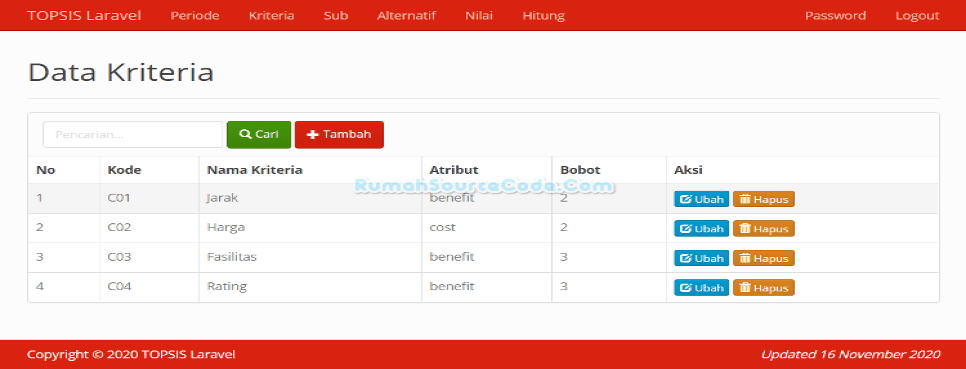Select the C03 code cell
The height and width of the screenshot is (369, 966).
(149, 257)
